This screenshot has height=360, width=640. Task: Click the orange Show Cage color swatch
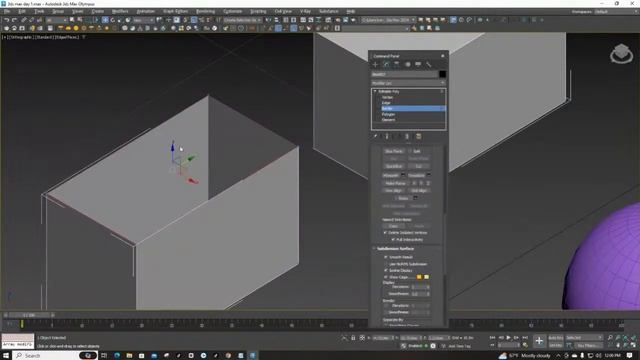click(419, 277)
